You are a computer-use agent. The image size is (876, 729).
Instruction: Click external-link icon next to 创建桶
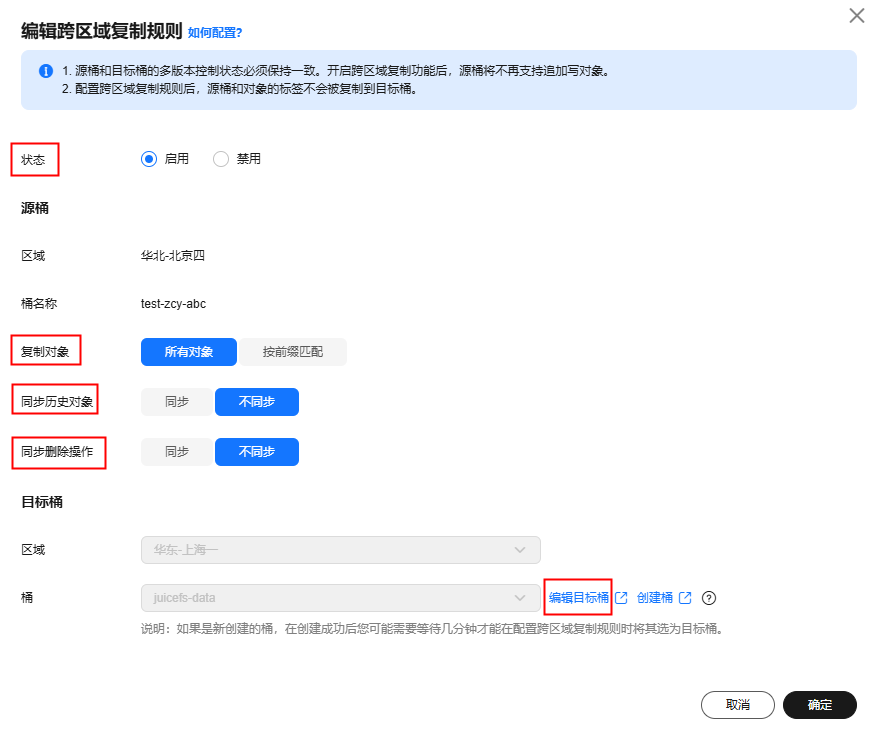tap(685, 598)
